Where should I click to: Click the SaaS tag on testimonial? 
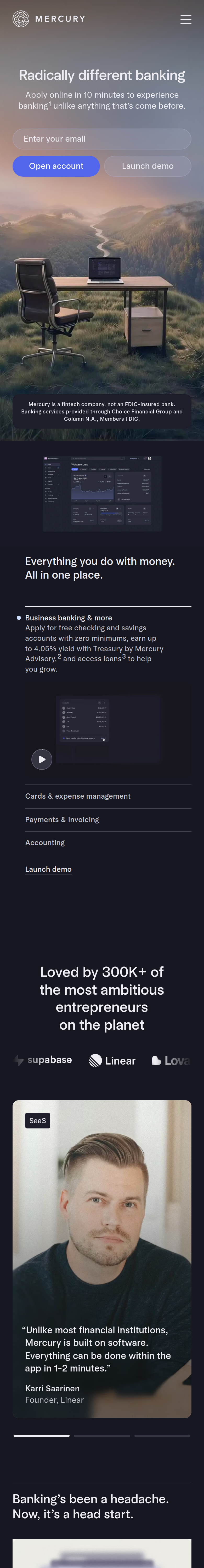[38, 1121]
